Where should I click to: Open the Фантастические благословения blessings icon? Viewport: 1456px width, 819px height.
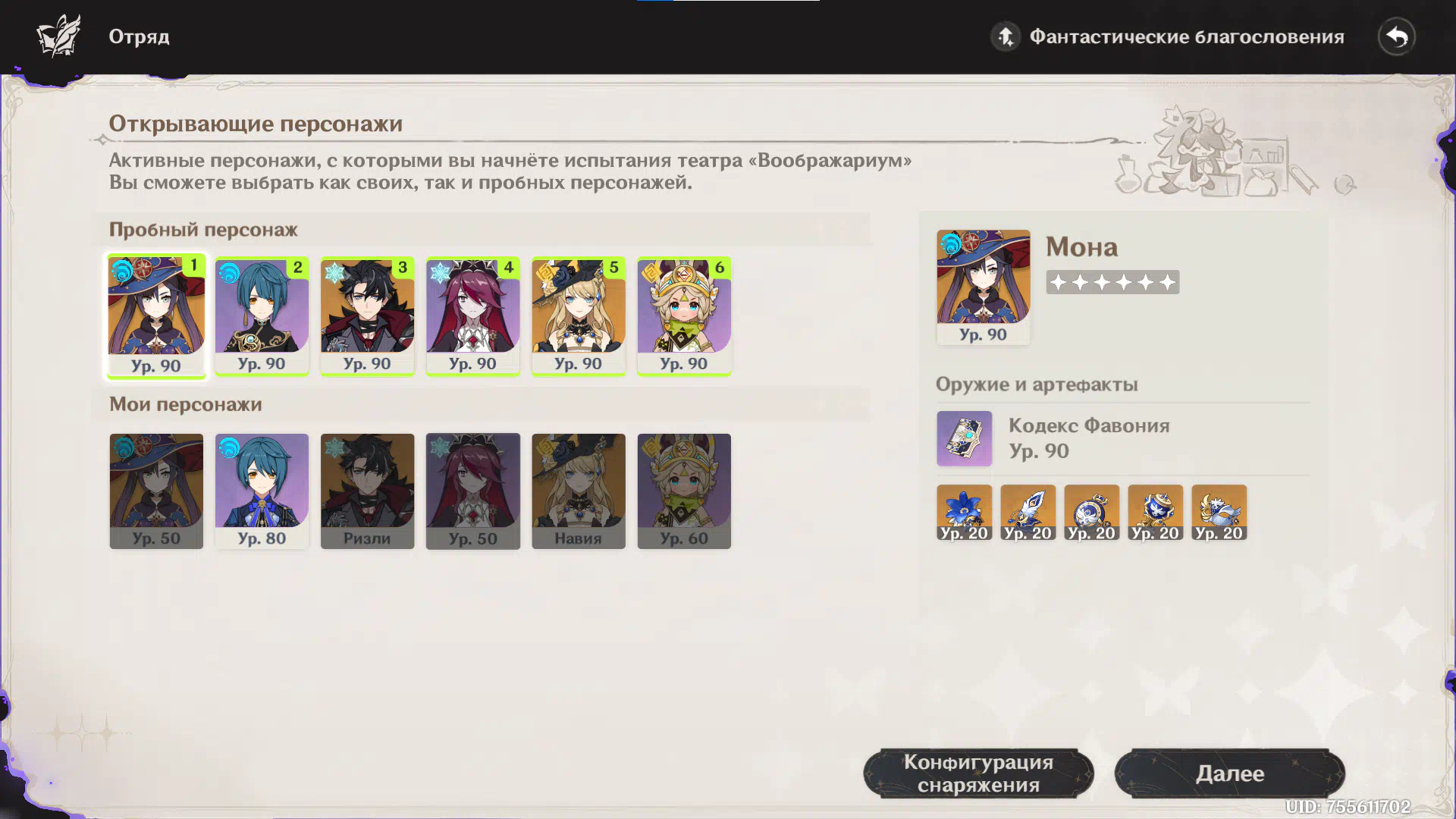1006,36
